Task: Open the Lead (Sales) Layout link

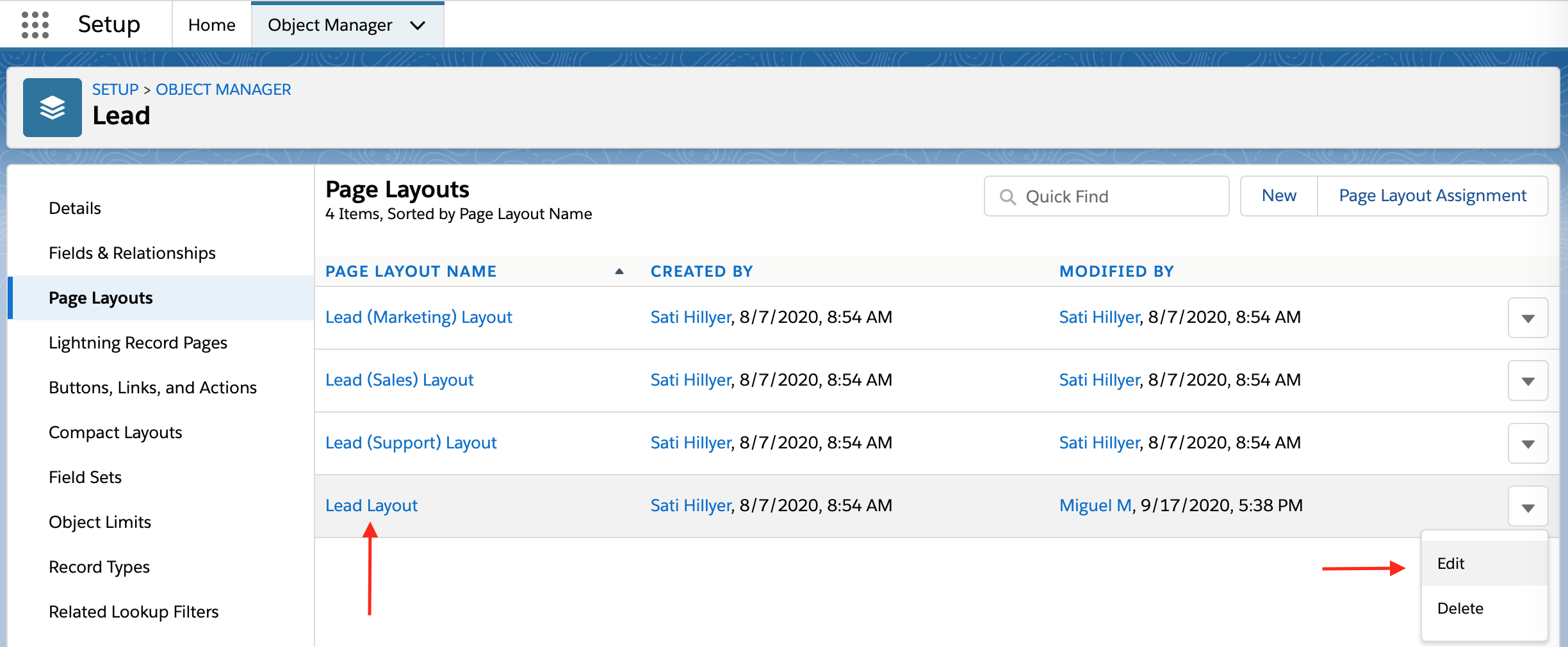Action: [x=400, y=380]
